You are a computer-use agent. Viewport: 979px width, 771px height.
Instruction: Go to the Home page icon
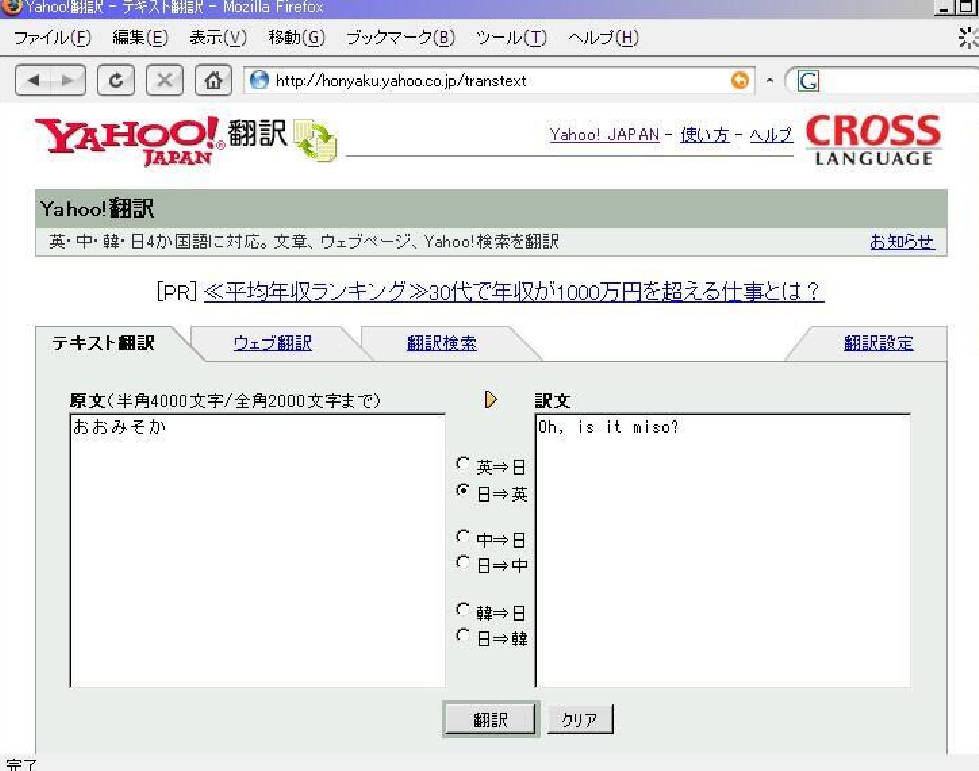(214, 81)
